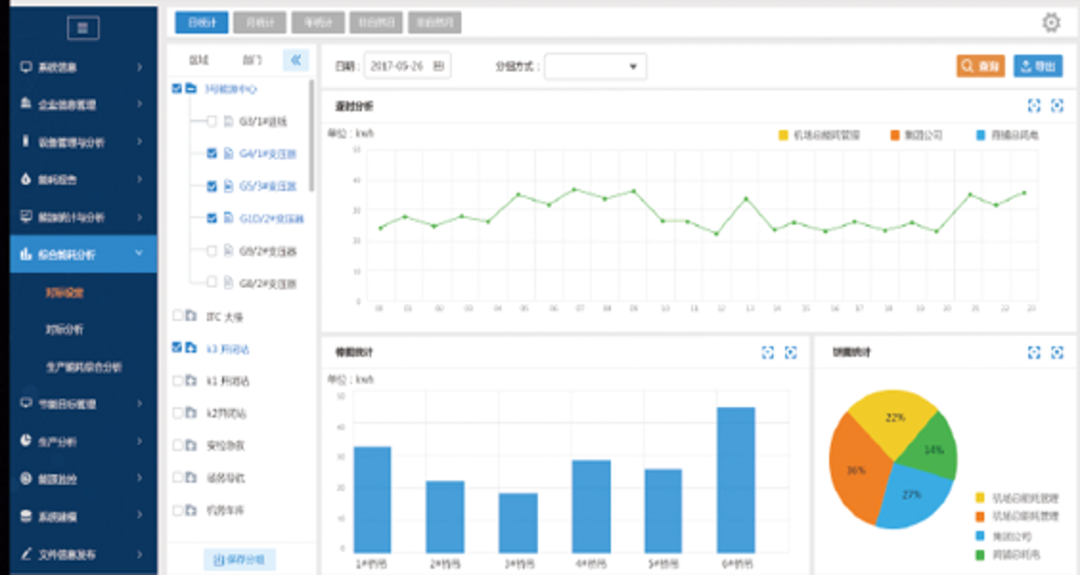Click the water-drop icon in sidebar

coord(26,180)
